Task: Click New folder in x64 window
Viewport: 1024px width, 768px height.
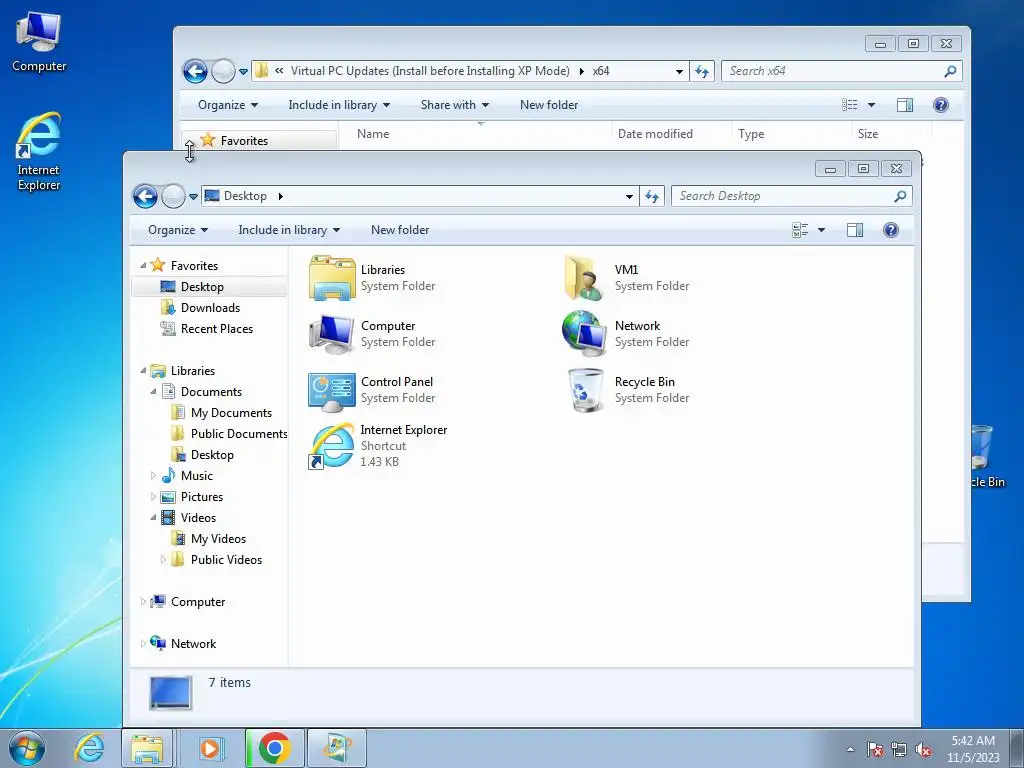Action: [549, 105]
